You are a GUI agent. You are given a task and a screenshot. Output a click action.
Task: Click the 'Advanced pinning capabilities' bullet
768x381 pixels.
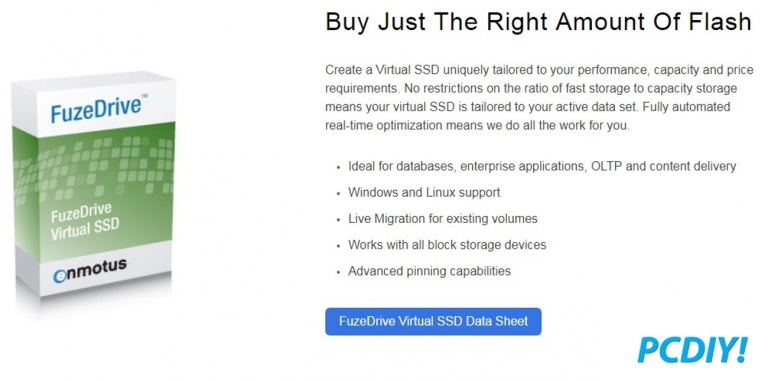tap(430, 270)
